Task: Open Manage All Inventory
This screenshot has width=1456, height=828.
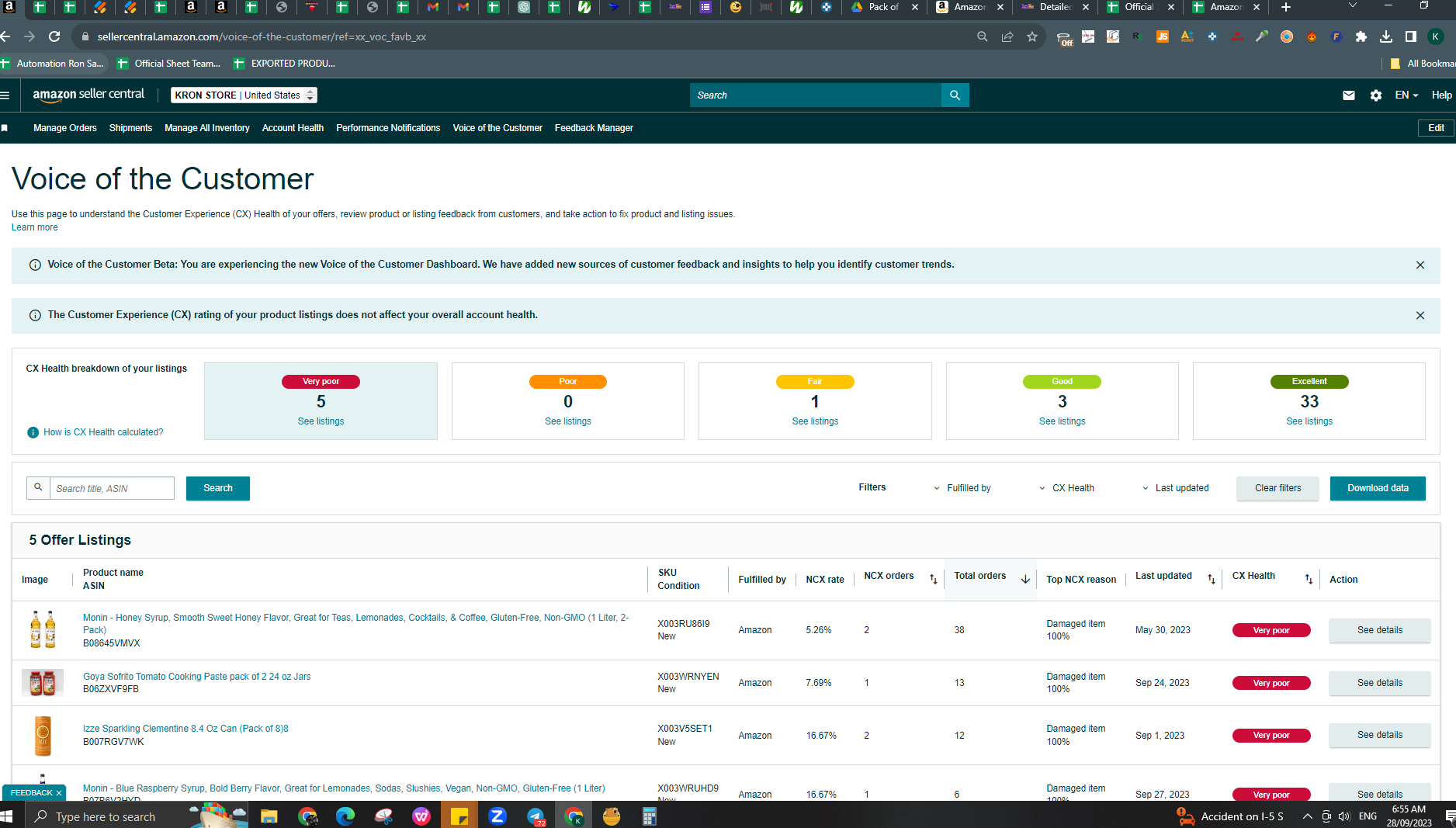Action: coord(207,128)
